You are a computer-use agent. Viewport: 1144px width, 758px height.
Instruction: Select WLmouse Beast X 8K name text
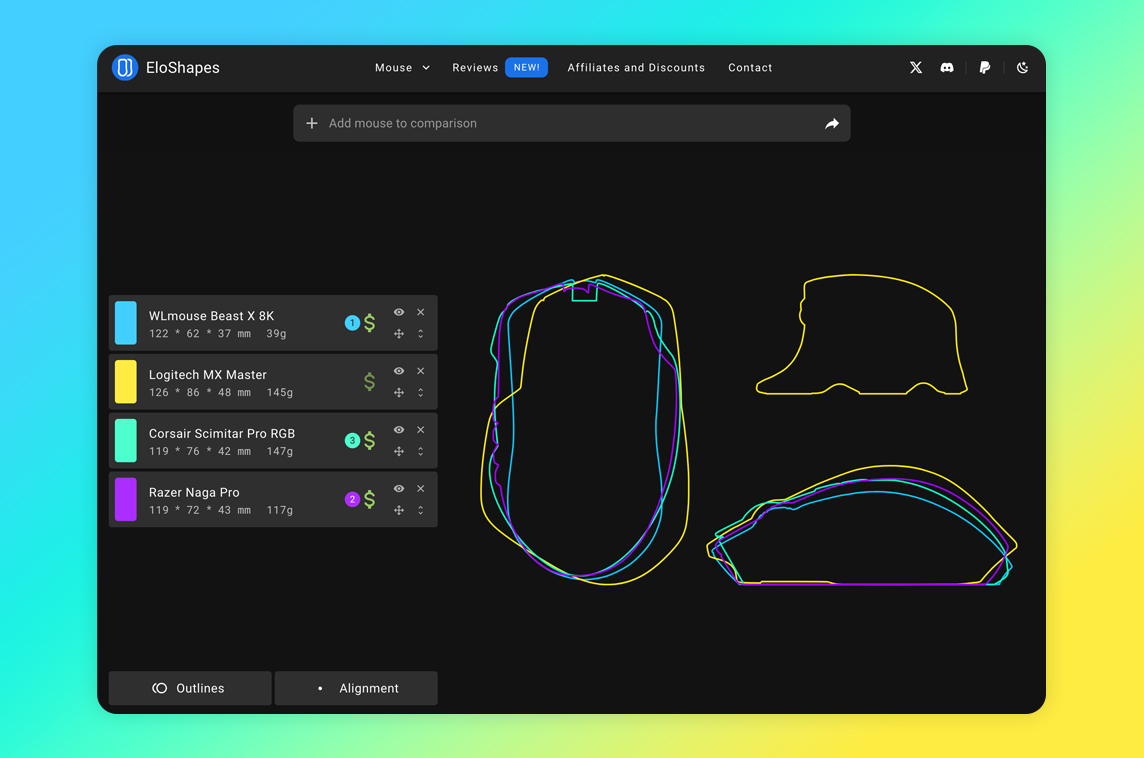coord(212,316)
